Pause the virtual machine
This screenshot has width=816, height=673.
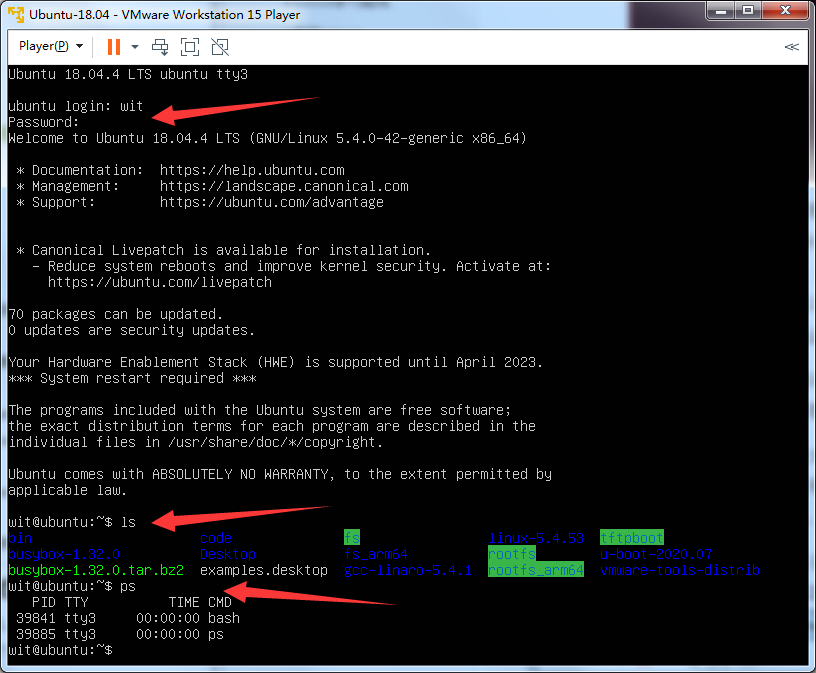[x=113, y=47]
